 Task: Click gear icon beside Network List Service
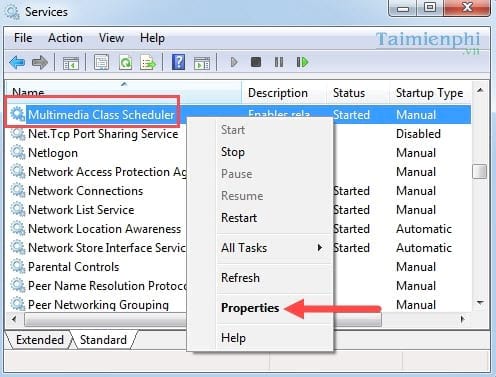click(x=17, y=210)
